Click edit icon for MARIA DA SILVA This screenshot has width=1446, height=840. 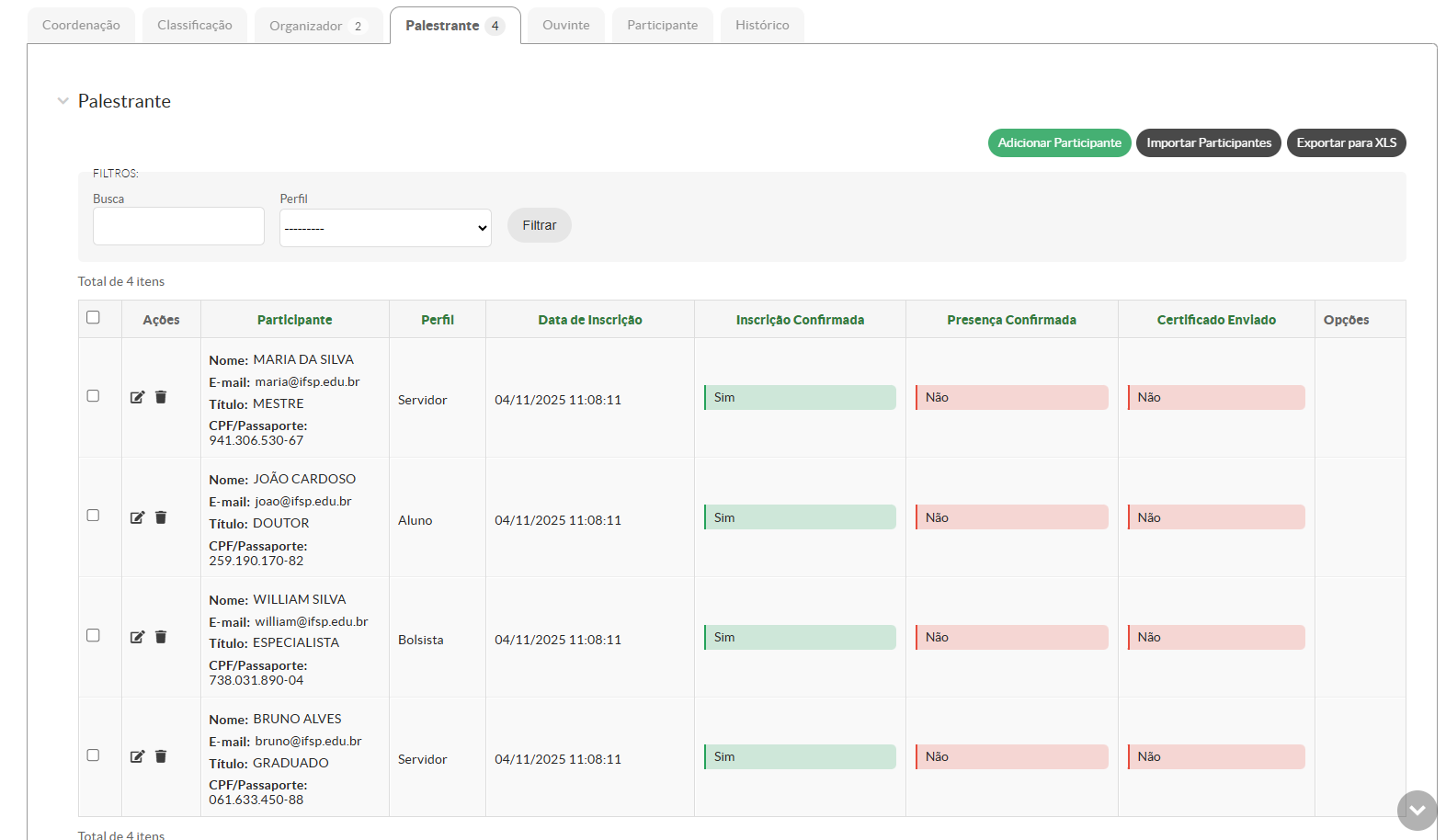pos(137,397)
